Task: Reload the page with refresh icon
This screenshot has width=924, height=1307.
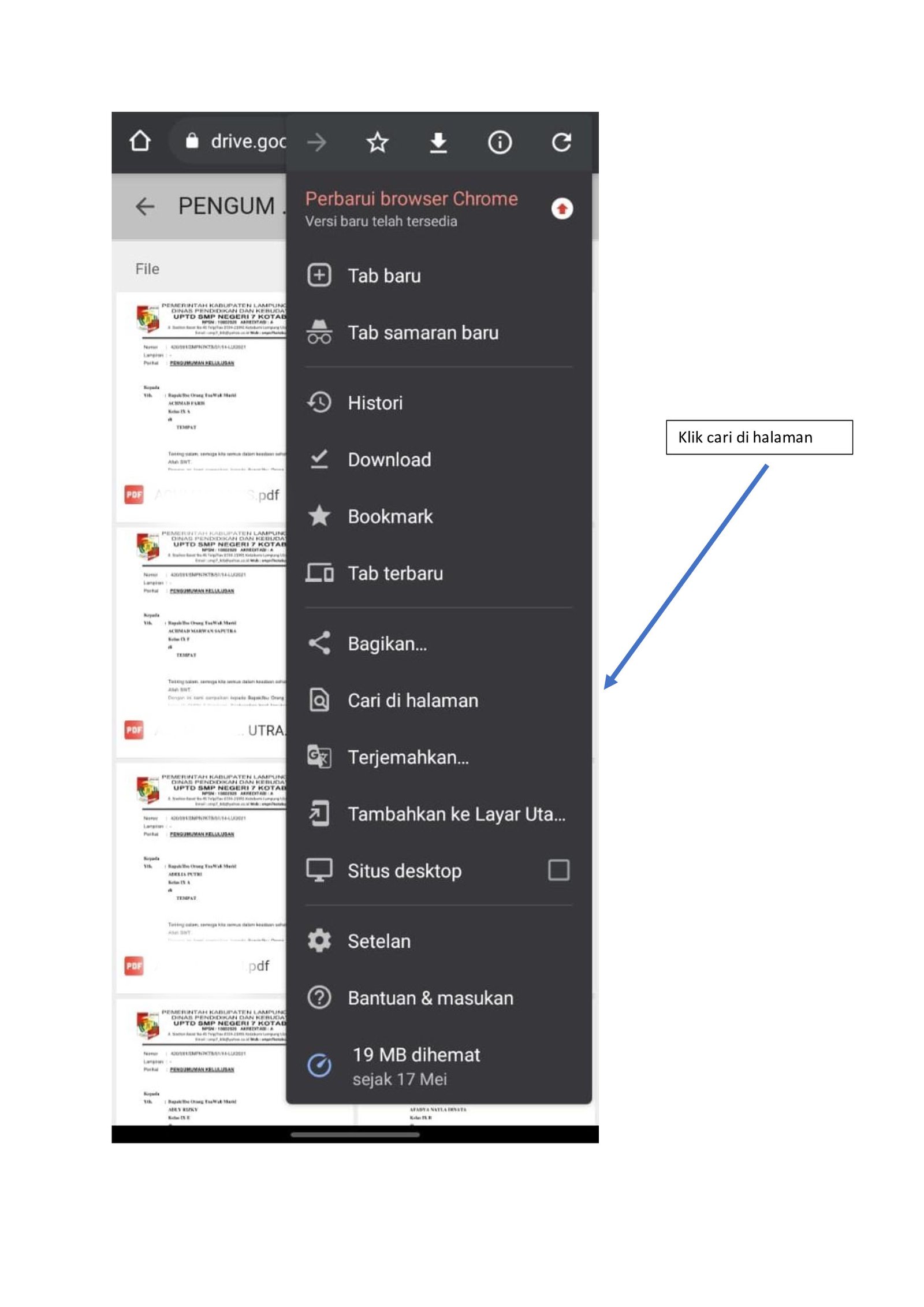Action: click(x=561, y=142)
